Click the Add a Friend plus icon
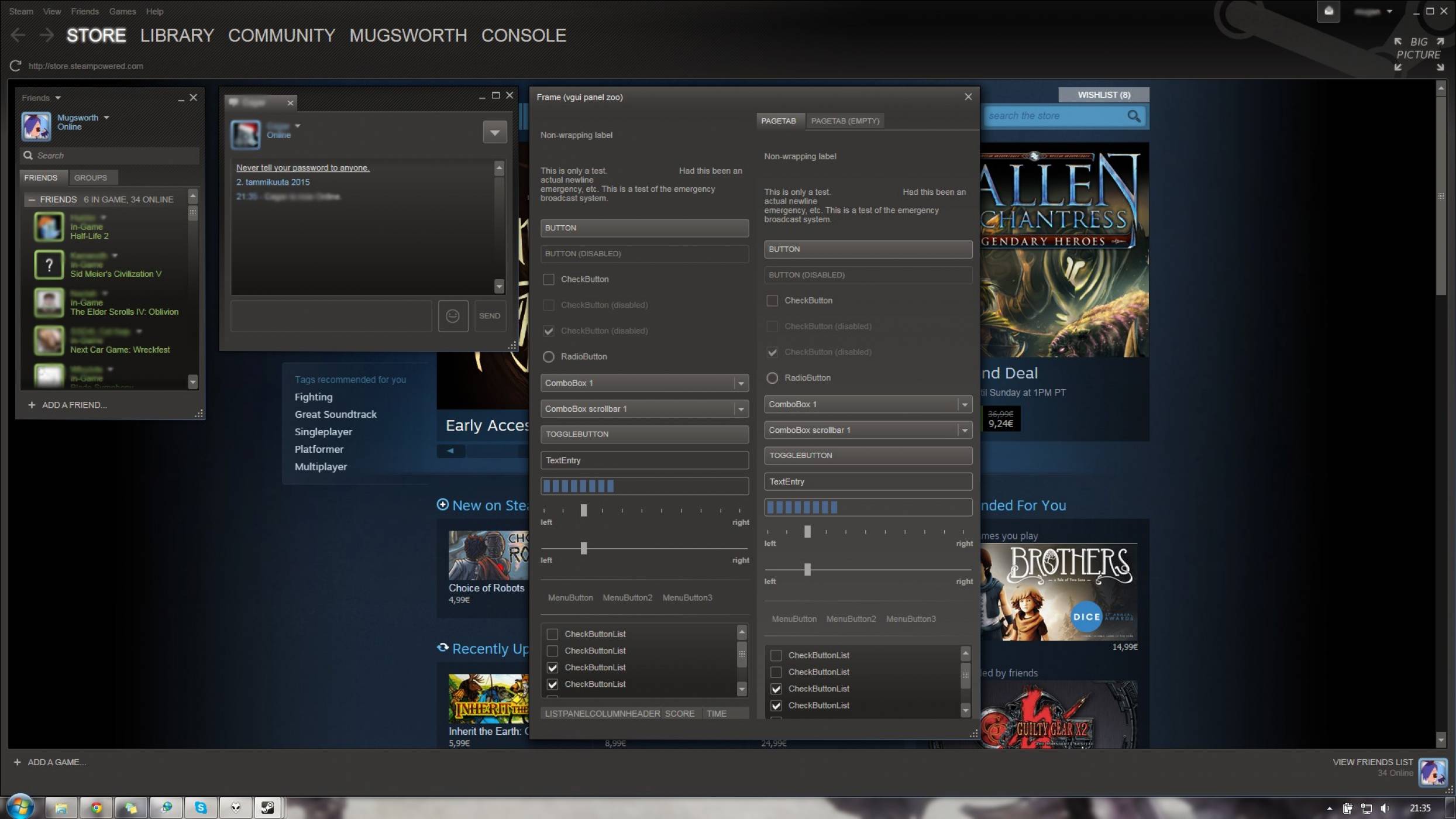The width and height of the screenshot is (1456, 819). (32, 404)
